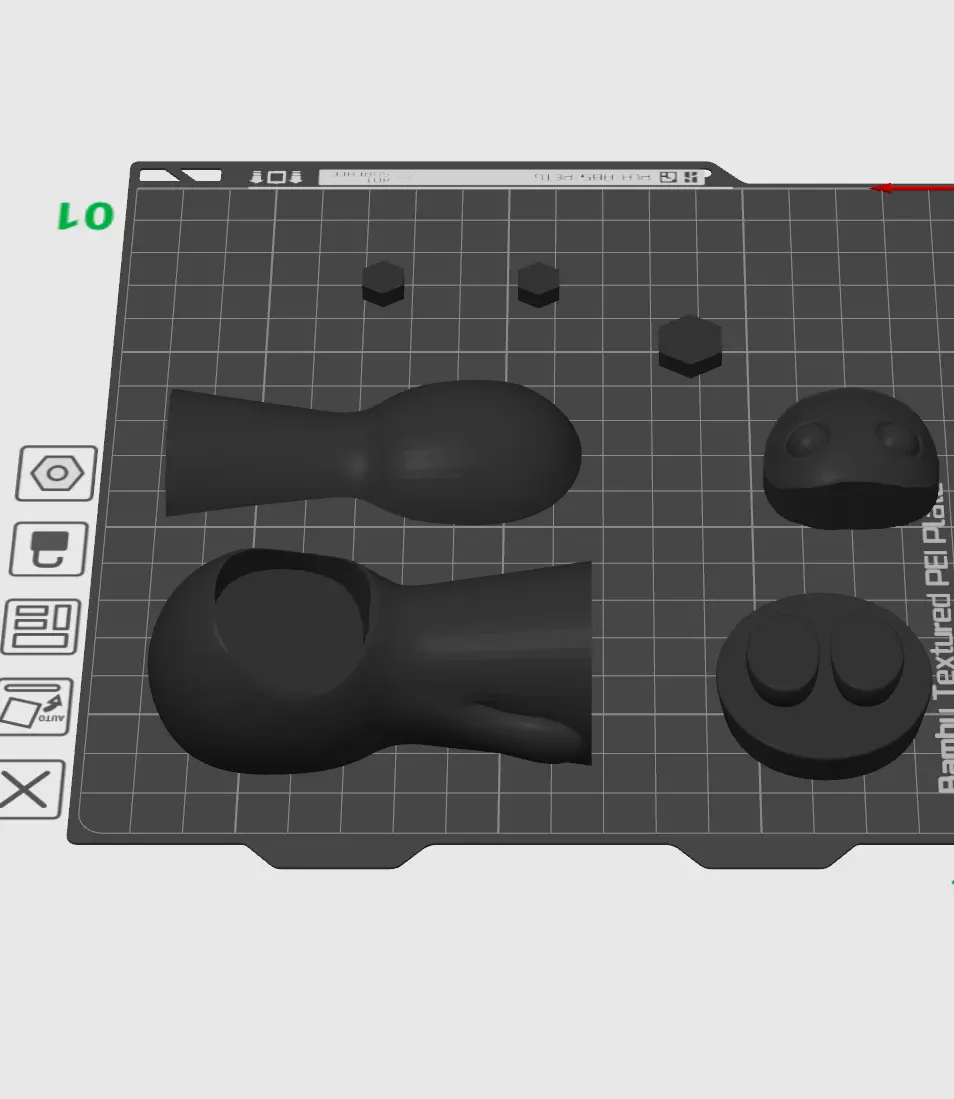The image size is (954, 1099).
Task: Auto-orient objects on plate icon
Action: pyautogui.click(x=35, y=707)
